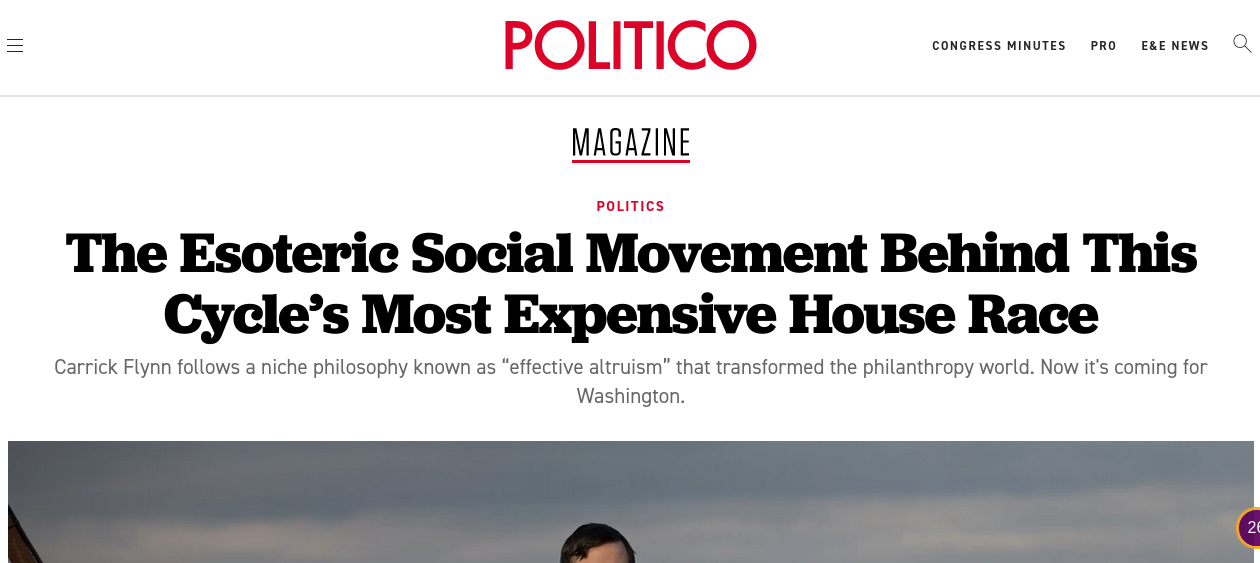
Task: Go to E&E News from header
Action: point(1174,46)
